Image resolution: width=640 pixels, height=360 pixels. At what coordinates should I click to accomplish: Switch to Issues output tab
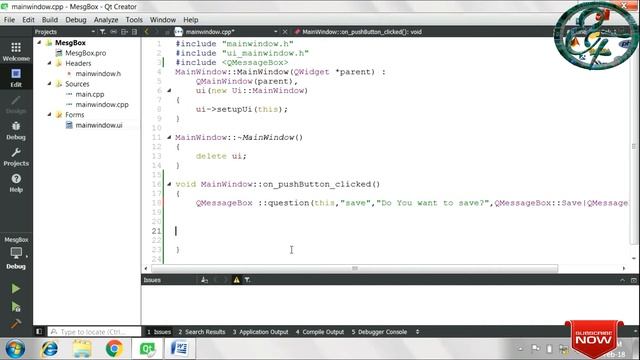click(159, 332)
